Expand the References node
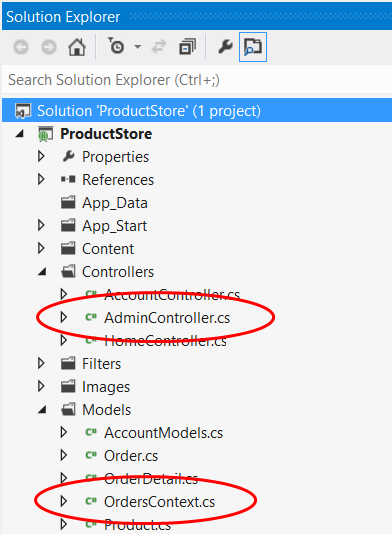Screen dimensions: 392x534 tap(41, 179)
